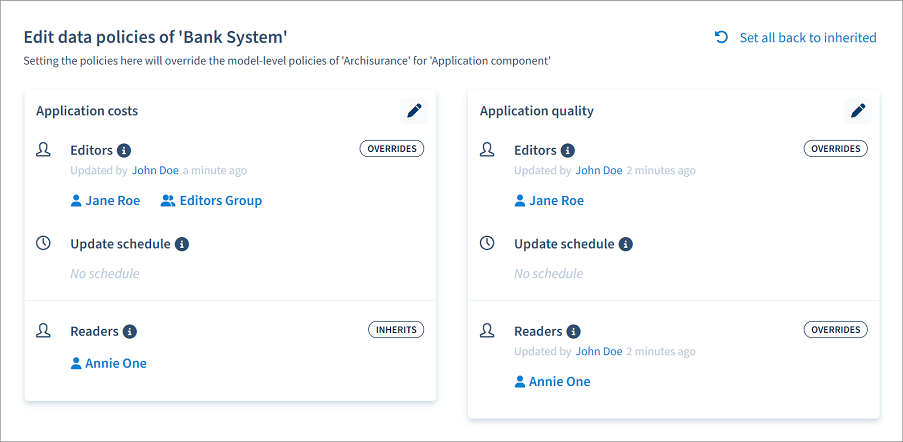This screenshot has width=903, height=442.
Task: Click the pencil edit icon for Application quality
Action: tap(858, 110)
